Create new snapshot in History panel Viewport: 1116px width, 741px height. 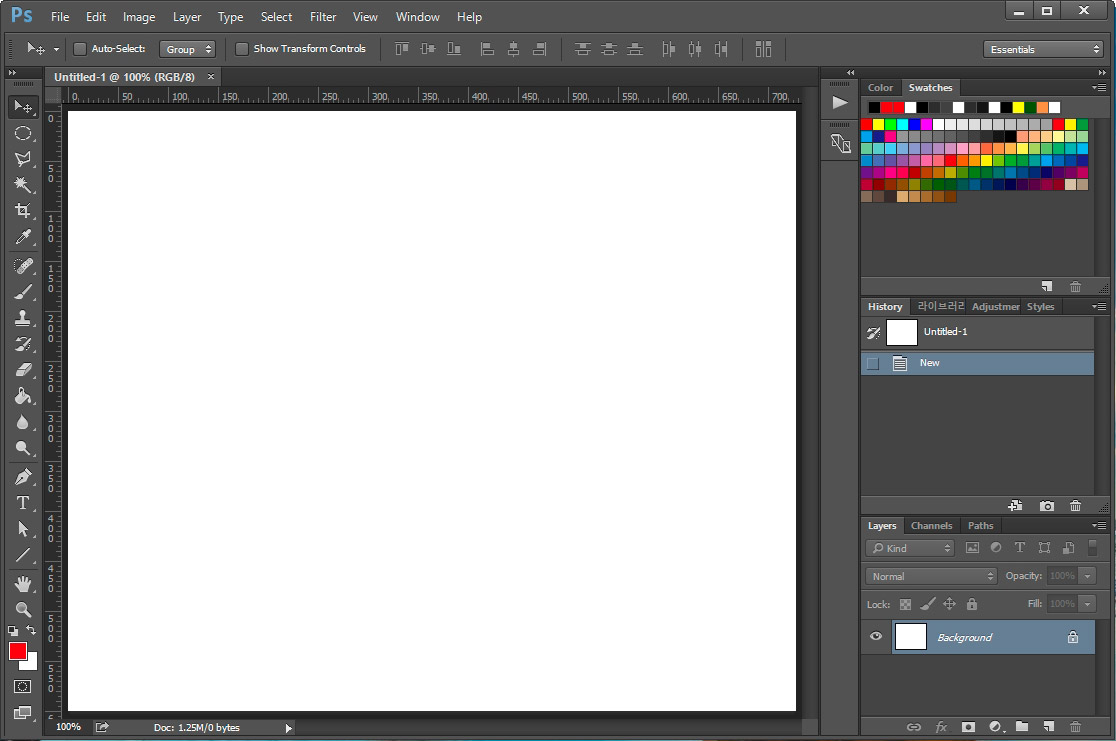click(x=1046, y=506)
